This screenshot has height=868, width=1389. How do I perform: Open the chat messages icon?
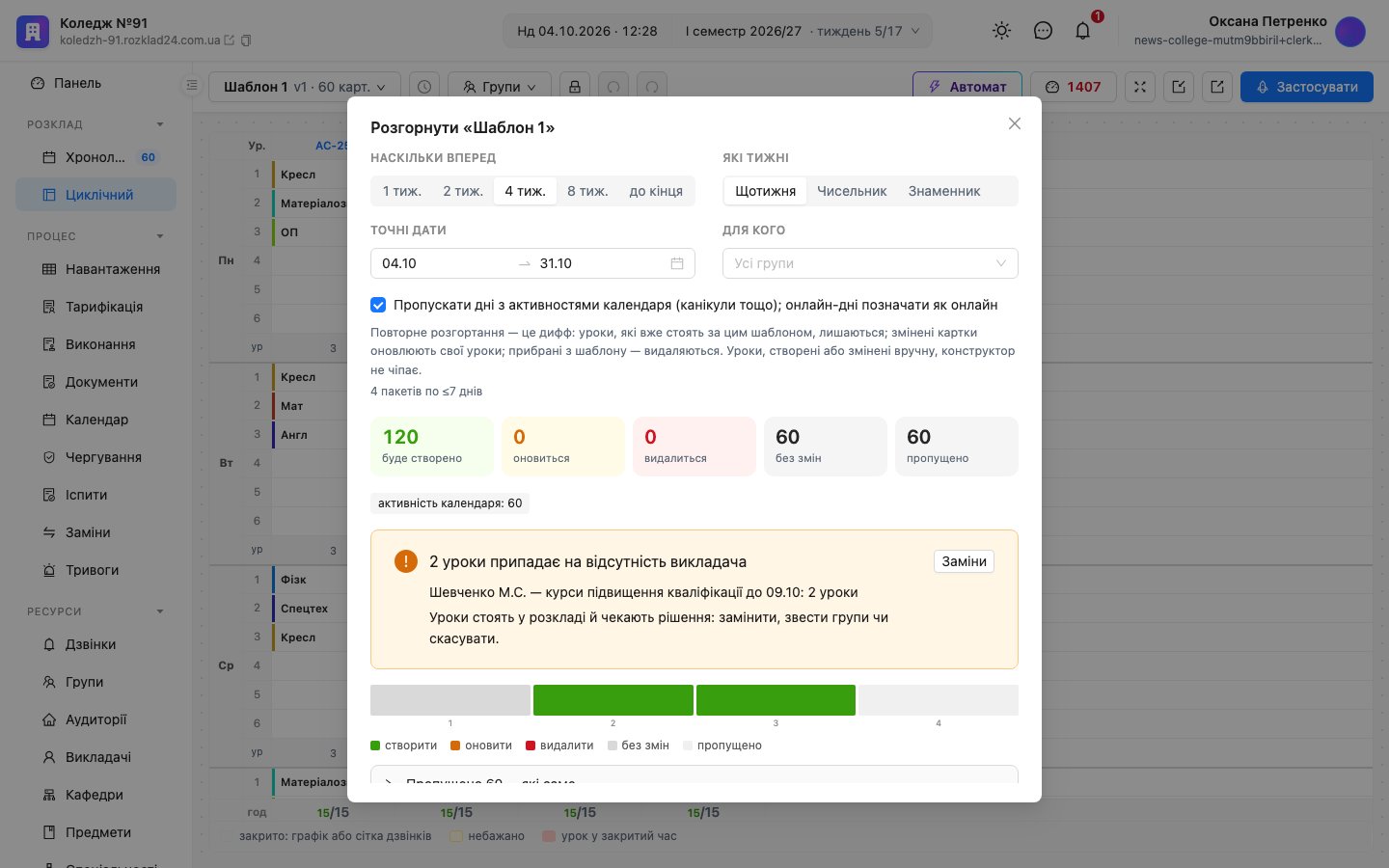click(1043, 31)
